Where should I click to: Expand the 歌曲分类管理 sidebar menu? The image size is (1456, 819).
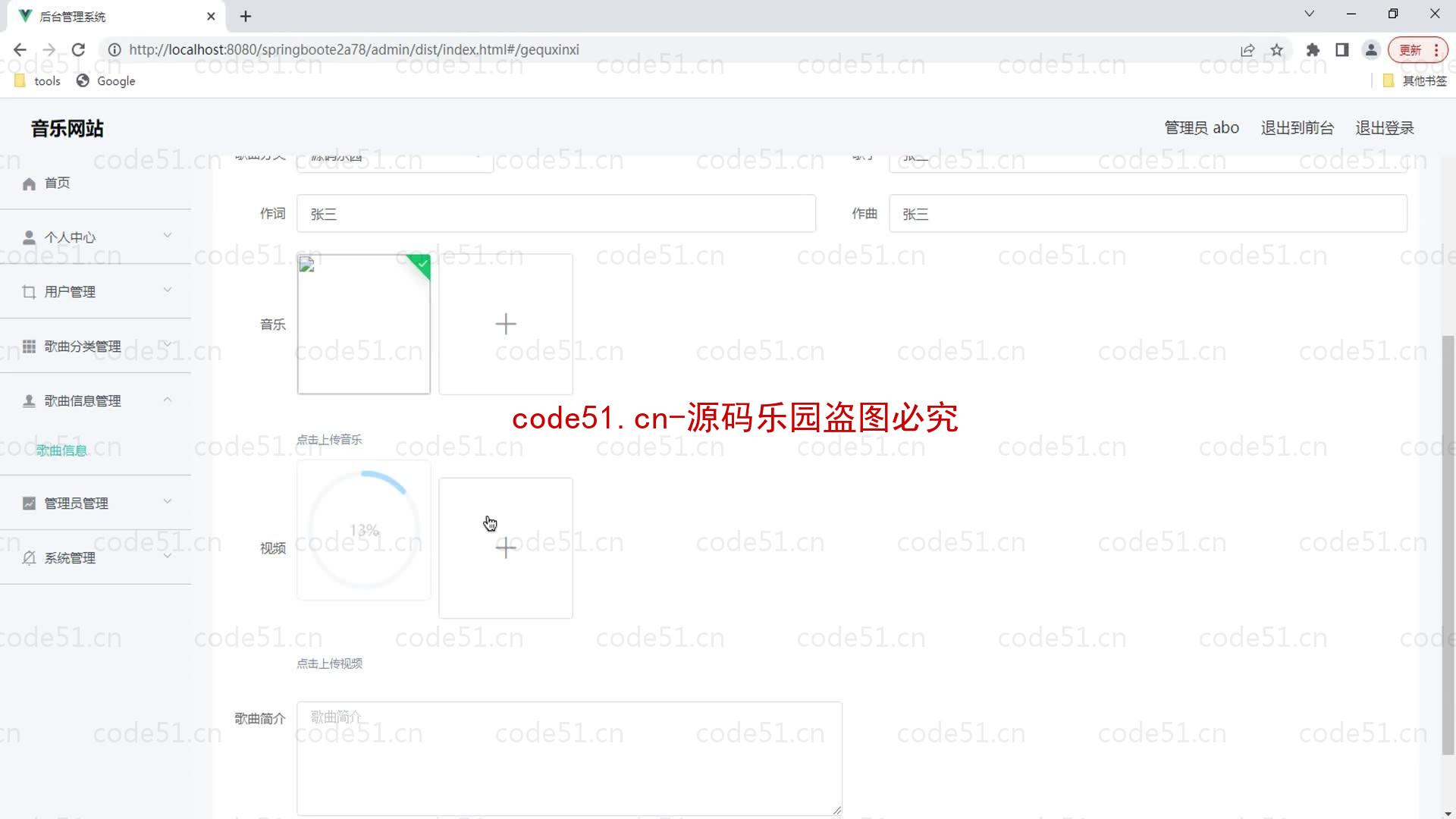[96, 347]
